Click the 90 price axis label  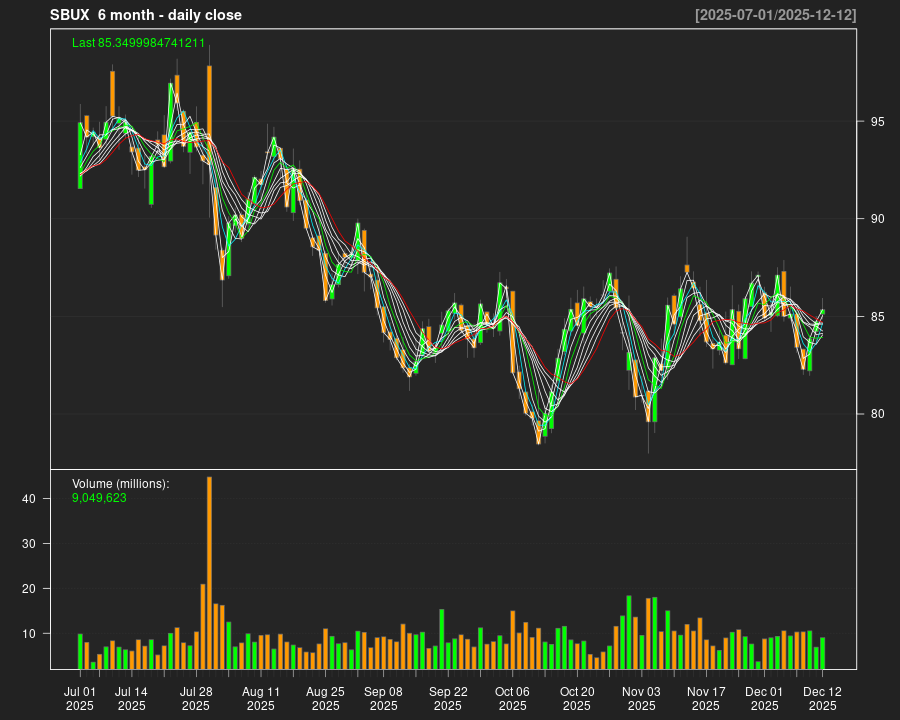(876, 219)
